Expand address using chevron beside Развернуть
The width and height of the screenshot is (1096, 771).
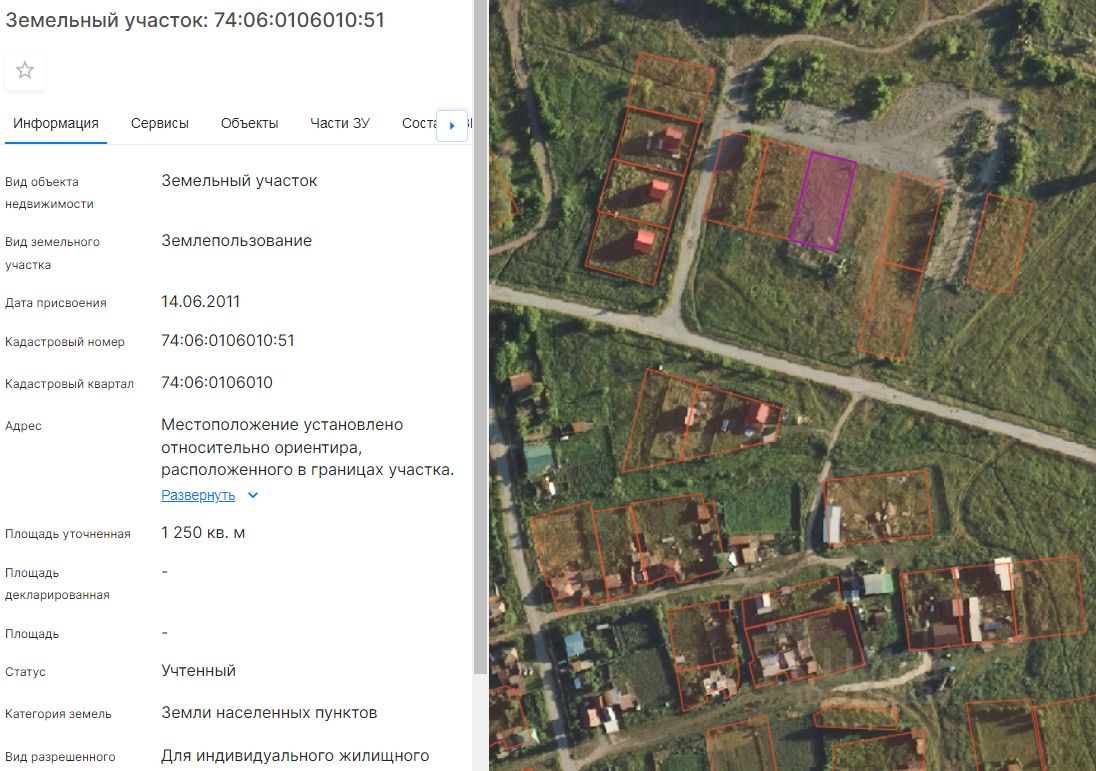pyautogui.click(x=253, y=496)
